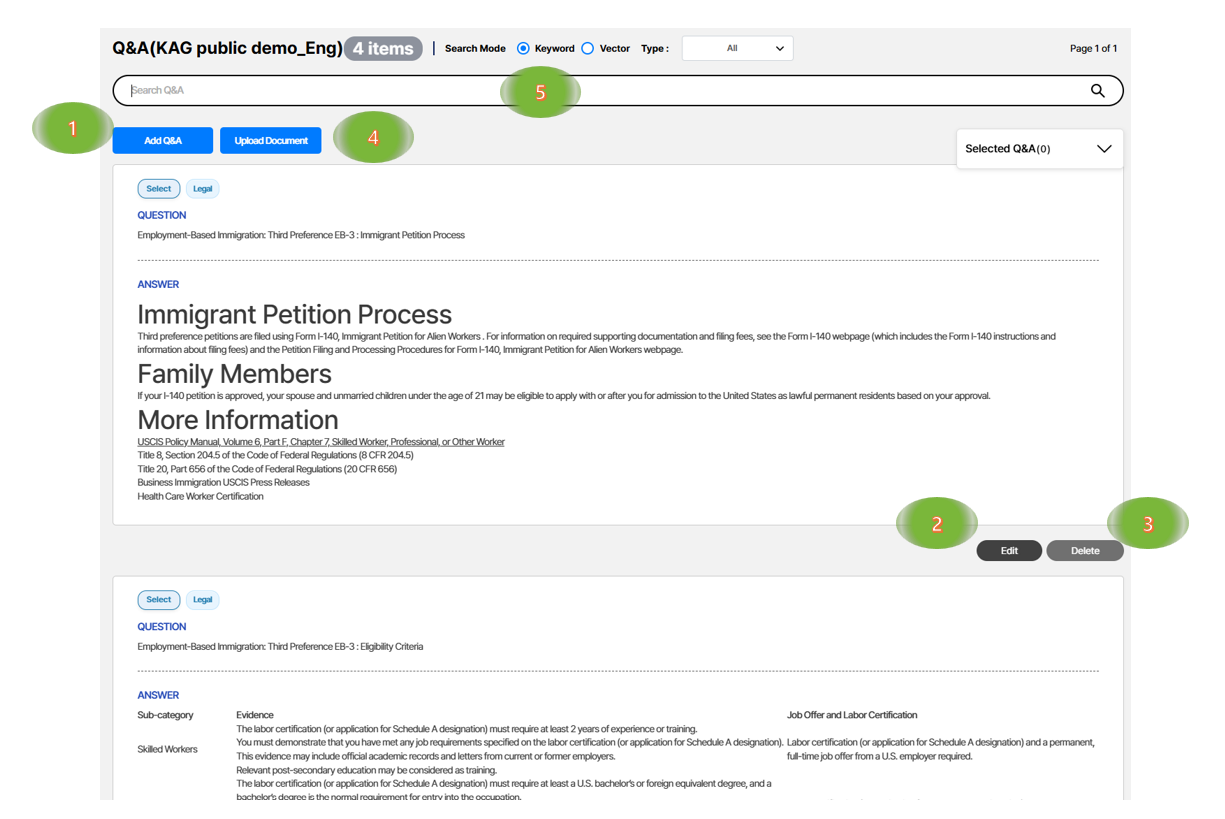Toggle Select on the Immigrant Petition Process card
The width and height of the screenshot is (1225, 819).
click(159, 189)
